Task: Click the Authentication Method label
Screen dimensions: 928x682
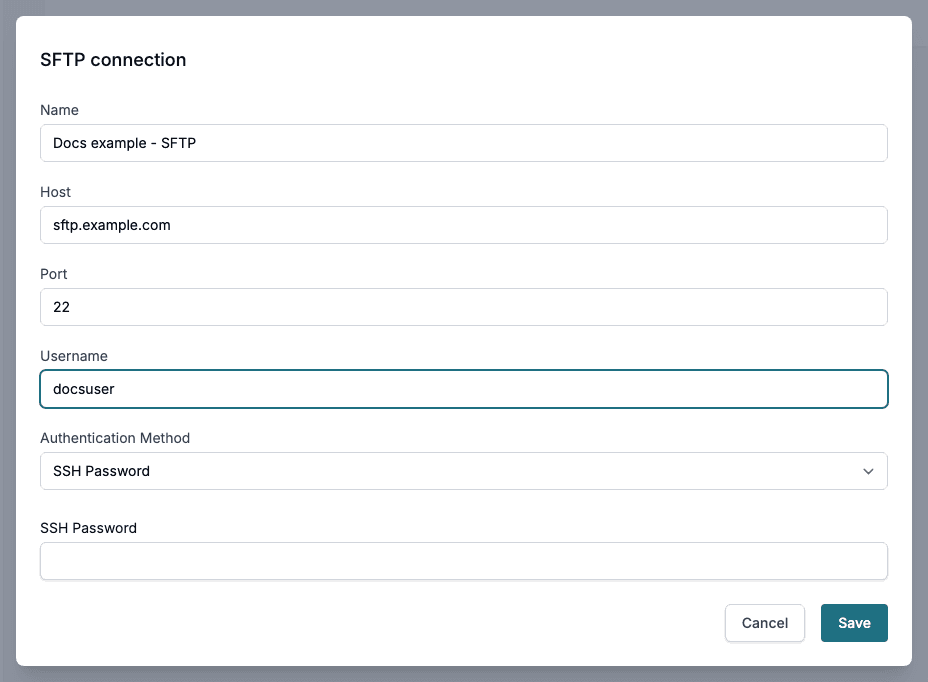Action: pyautogui.click(x=115, y=438)
